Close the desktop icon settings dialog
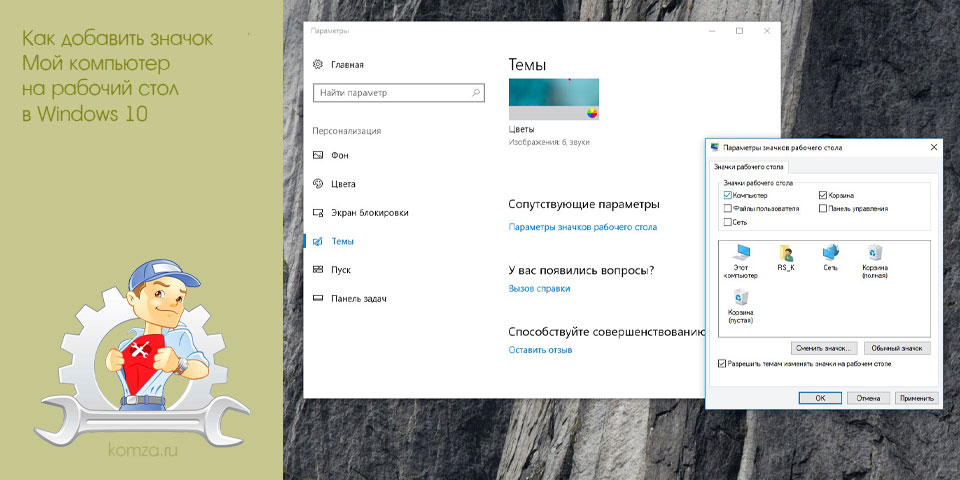960x480 pixels. point(934,148)
